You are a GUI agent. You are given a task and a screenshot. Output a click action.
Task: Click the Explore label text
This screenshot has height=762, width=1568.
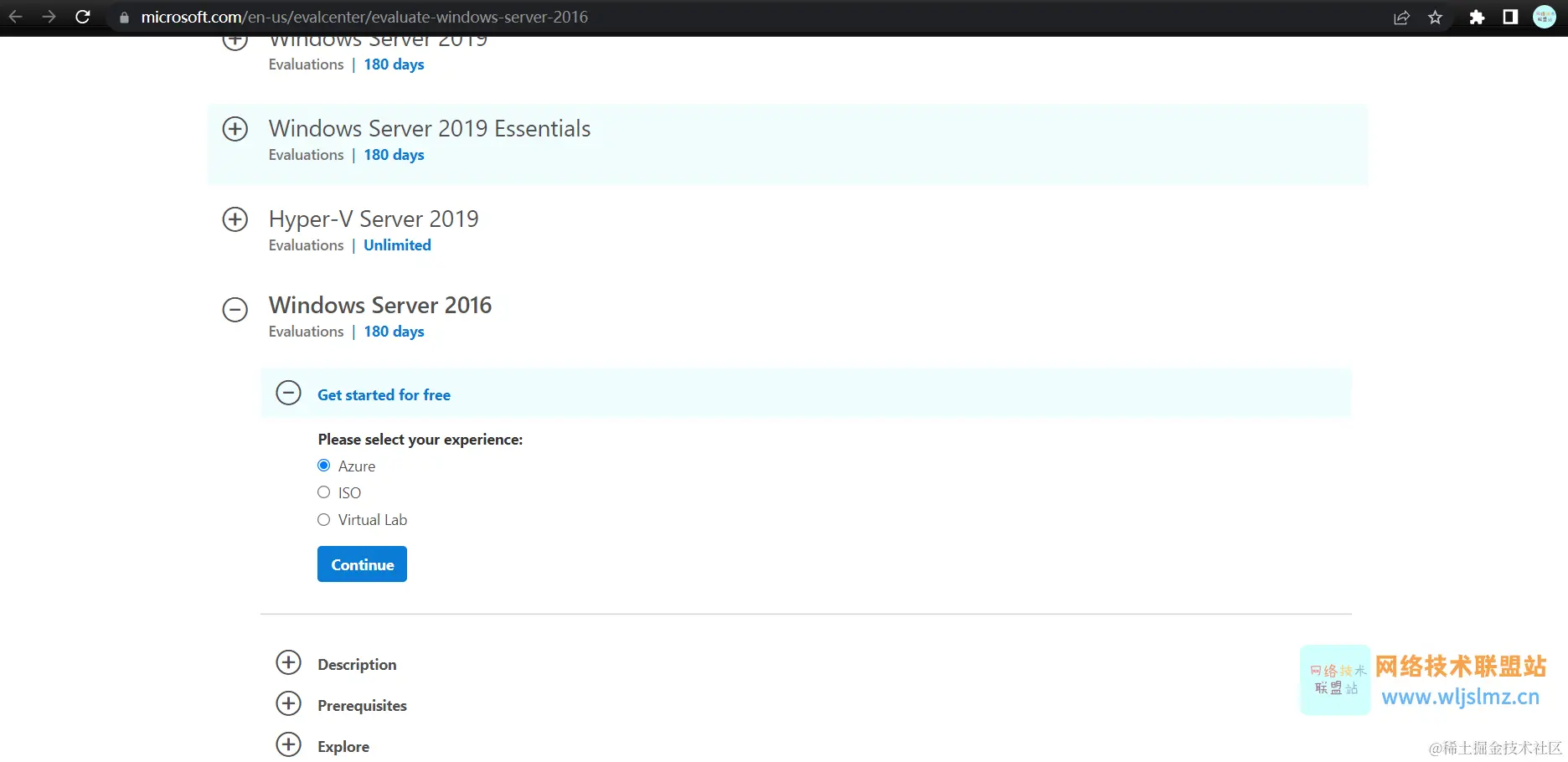[343, 747]
